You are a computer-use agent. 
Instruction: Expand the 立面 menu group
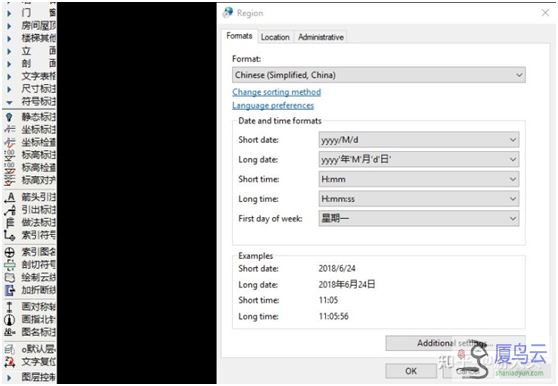9,51
